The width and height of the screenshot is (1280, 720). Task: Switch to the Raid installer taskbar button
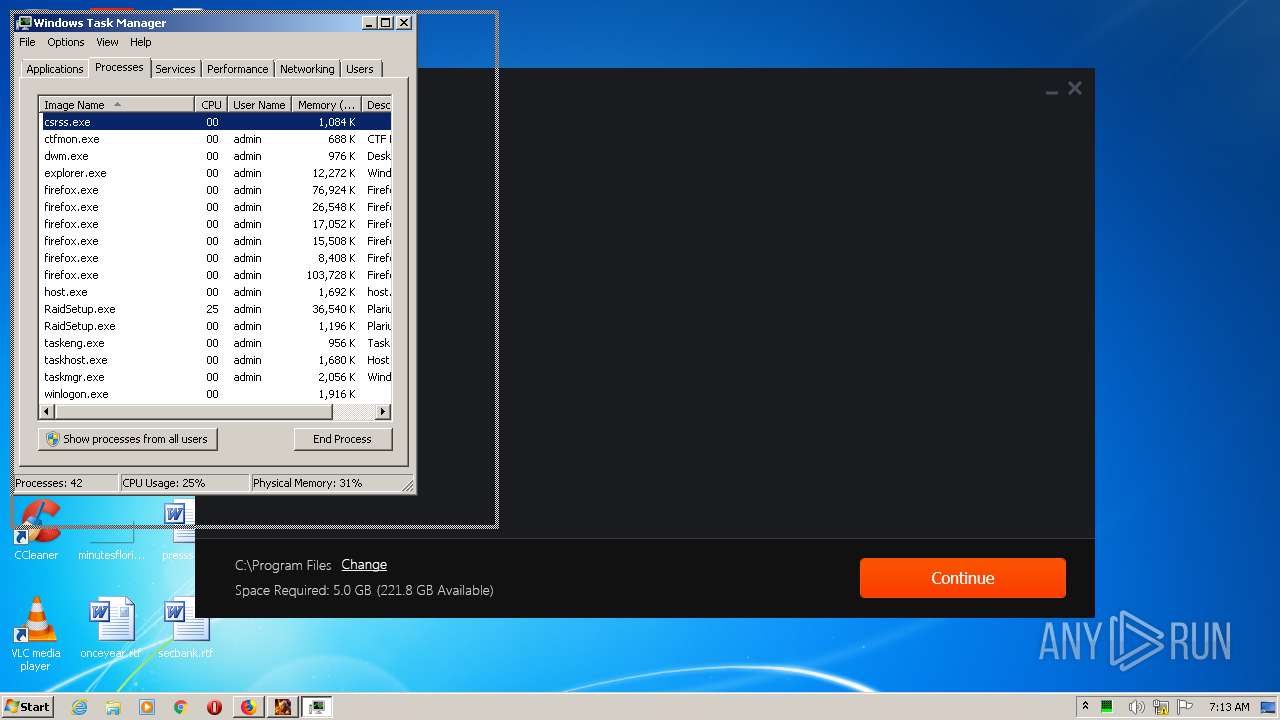[282, 707]
